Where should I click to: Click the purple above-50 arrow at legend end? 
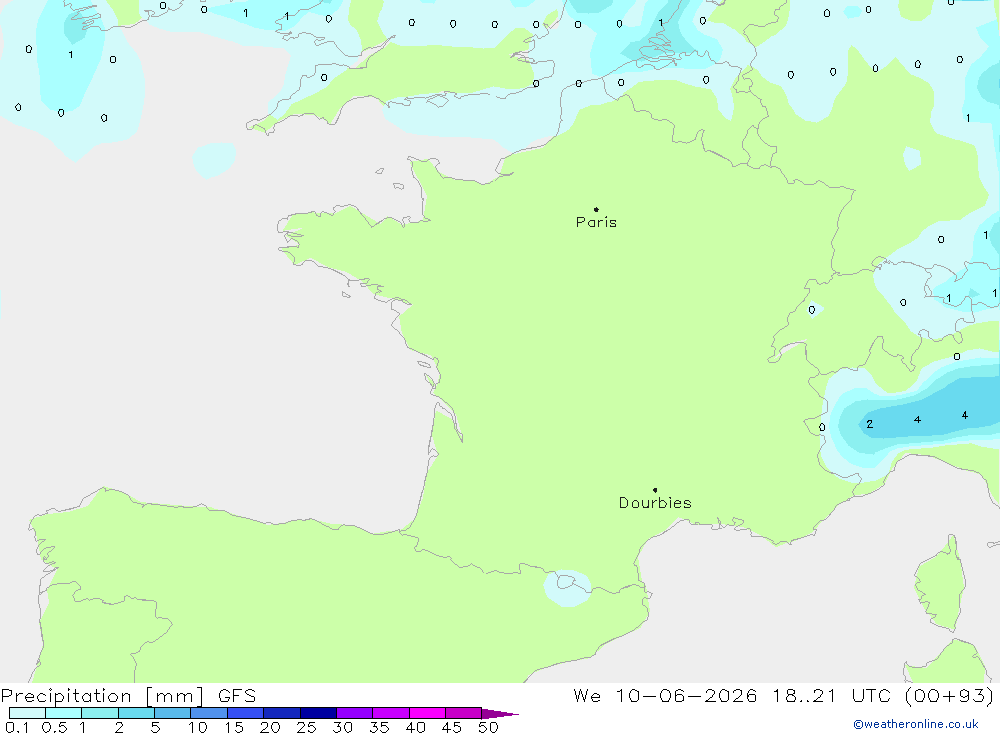coord(499,713)
